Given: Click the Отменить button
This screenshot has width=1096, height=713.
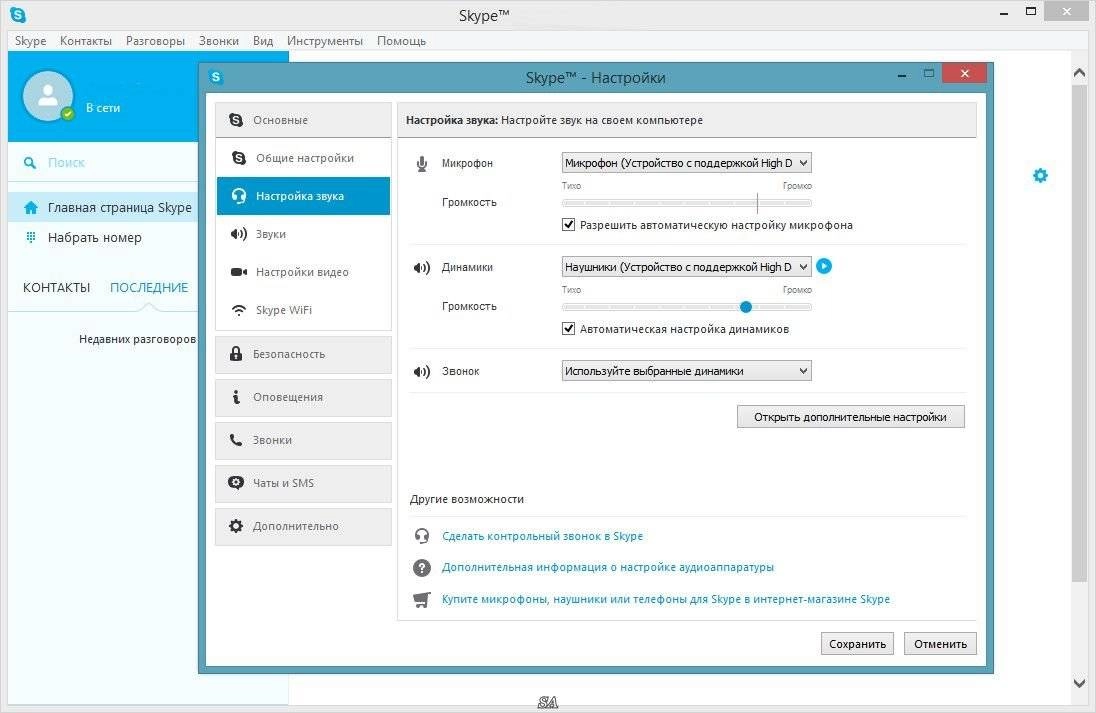Looking at the screenshot, I should pos(940,644).
